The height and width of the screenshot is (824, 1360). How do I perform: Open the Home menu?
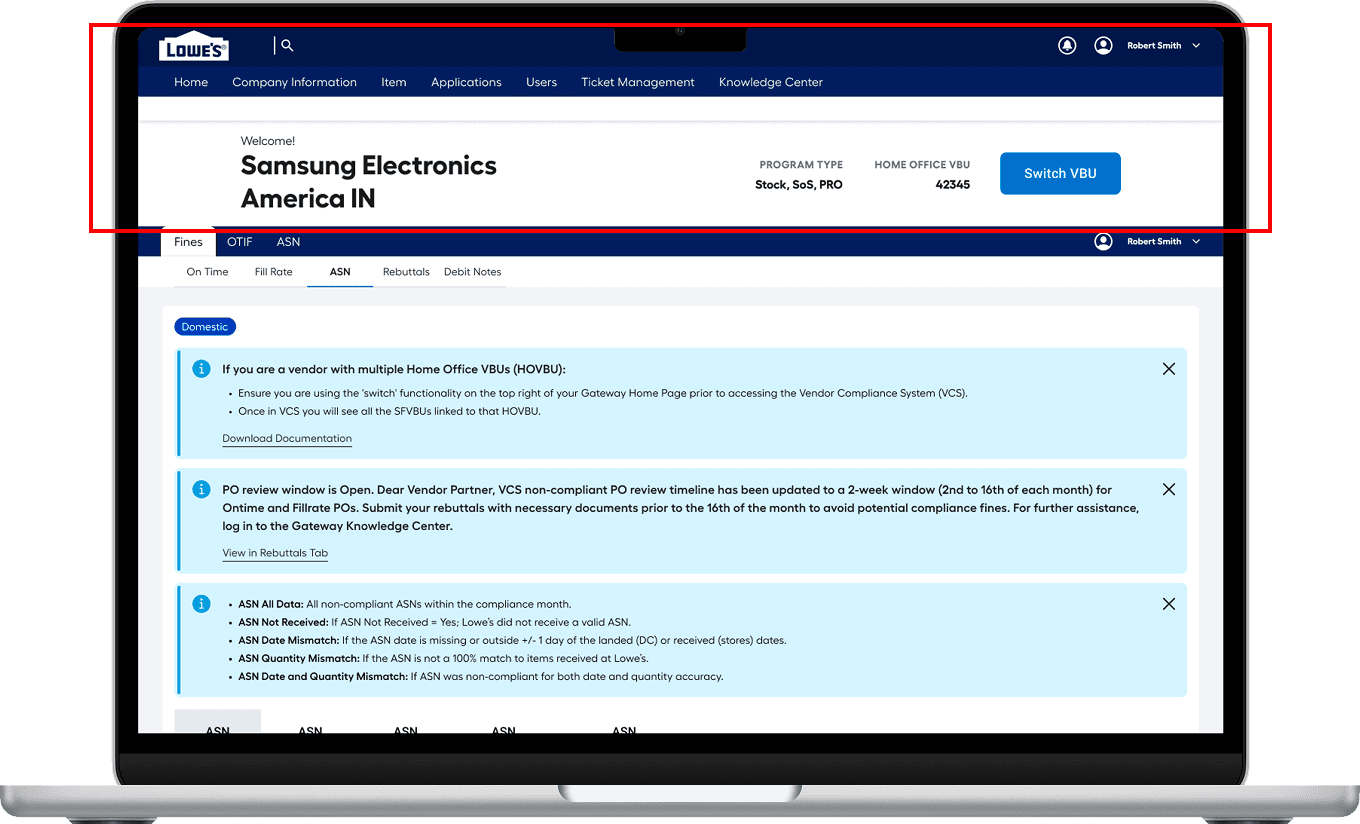191,82
